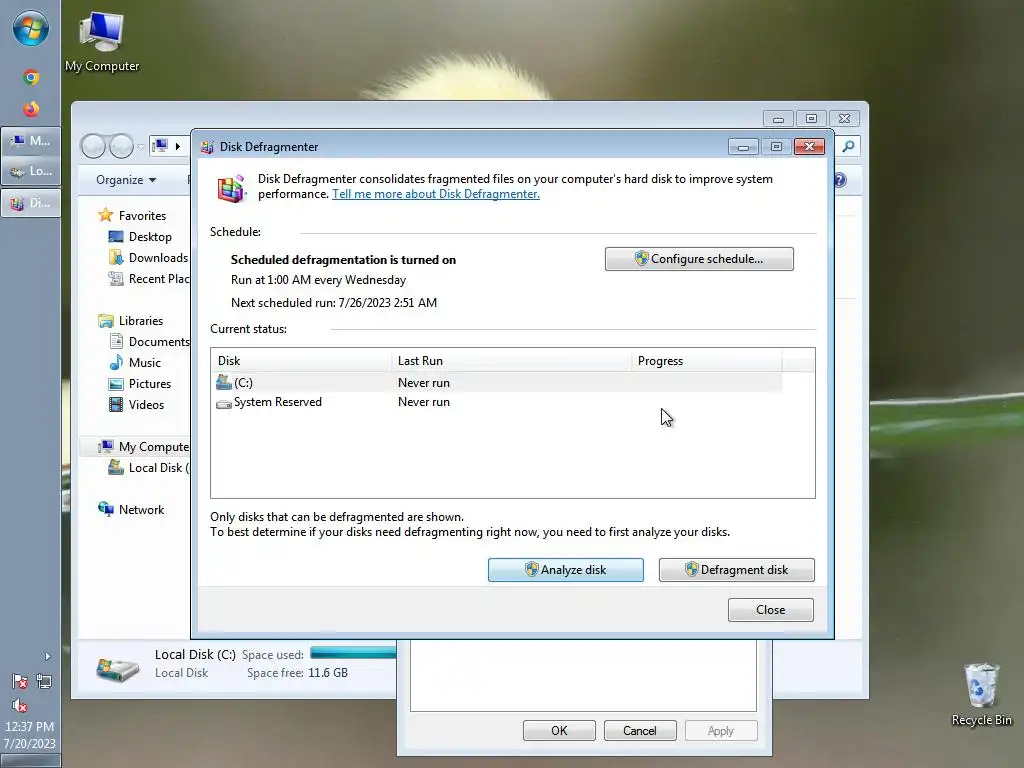The height and width of the screenshot is (768, 1024).
Task: Click the Local Disk drive icon in details pane
Action: [x=118, y=669]
